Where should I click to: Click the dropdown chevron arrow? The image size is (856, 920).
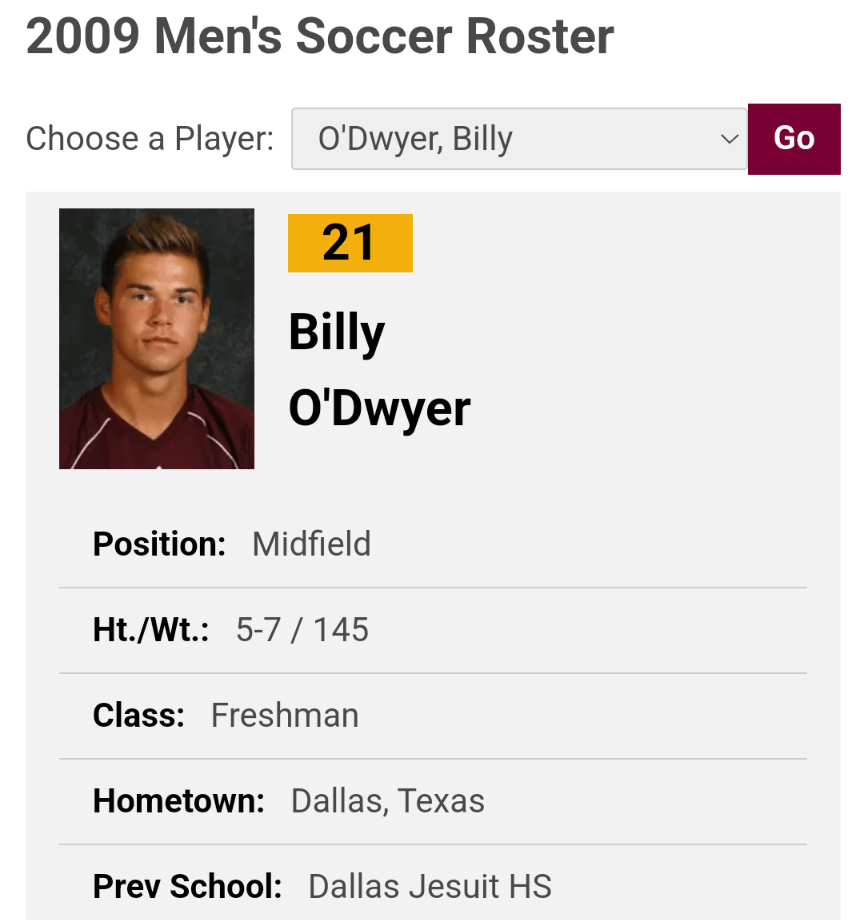click(729, 139)
